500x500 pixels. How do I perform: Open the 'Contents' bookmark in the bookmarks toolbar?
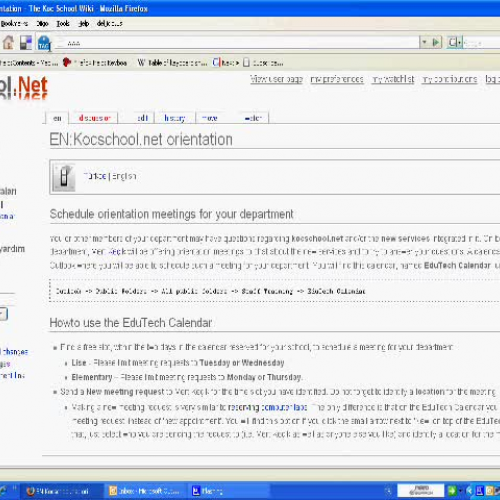(x=29, y=63)
